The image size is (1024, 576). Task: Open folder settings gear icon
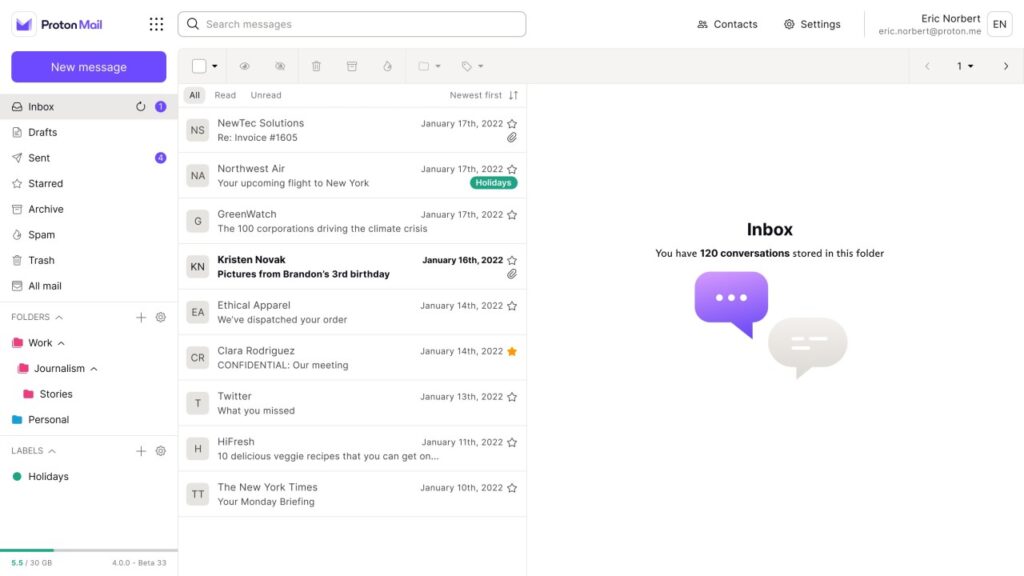click(161, 317)
